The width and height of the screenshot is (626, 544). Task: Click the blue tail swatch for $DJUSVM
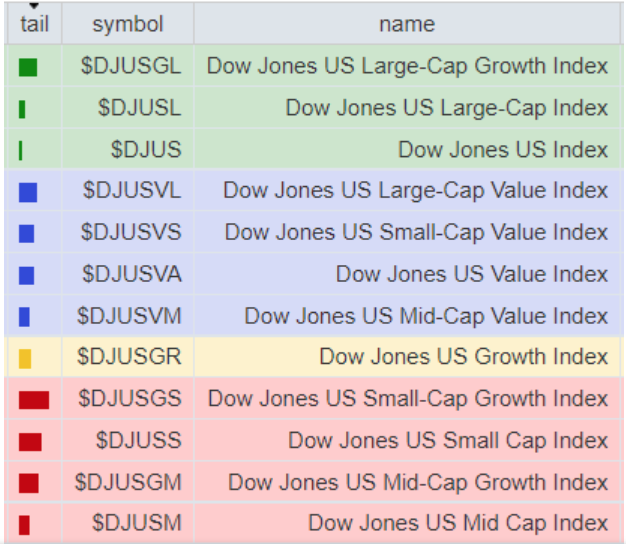click(x=24, y=317)
